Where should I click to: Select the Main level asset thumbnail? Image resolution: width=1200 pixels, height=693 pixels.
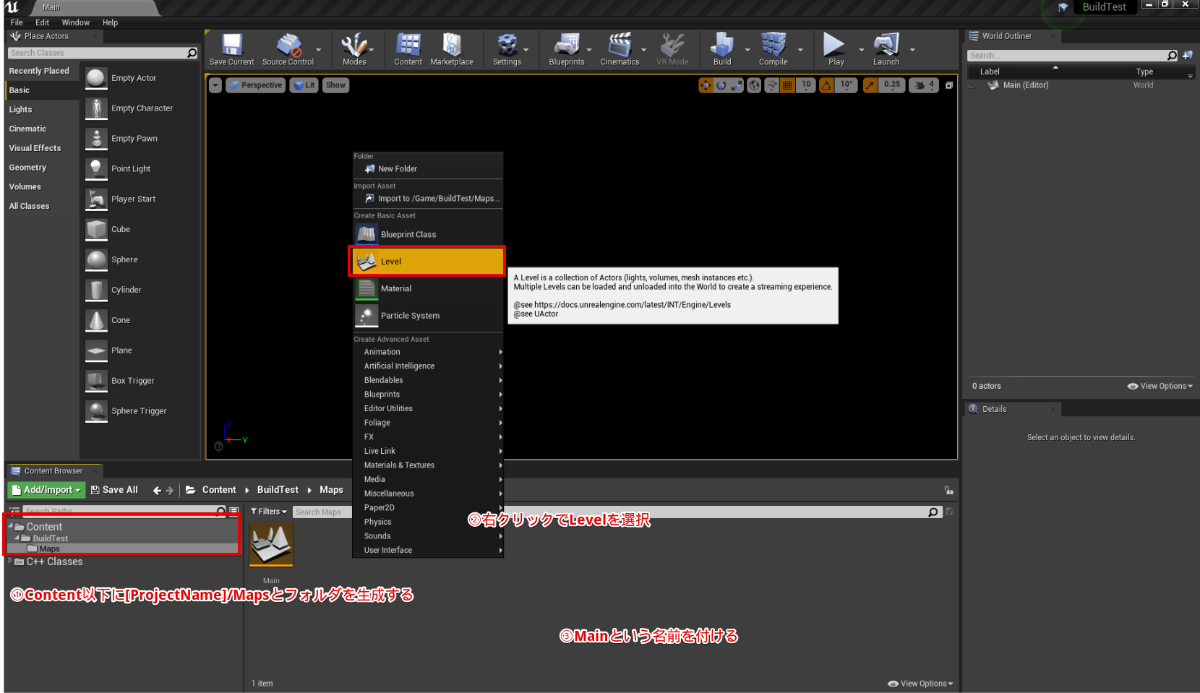(x=271, y=546)
